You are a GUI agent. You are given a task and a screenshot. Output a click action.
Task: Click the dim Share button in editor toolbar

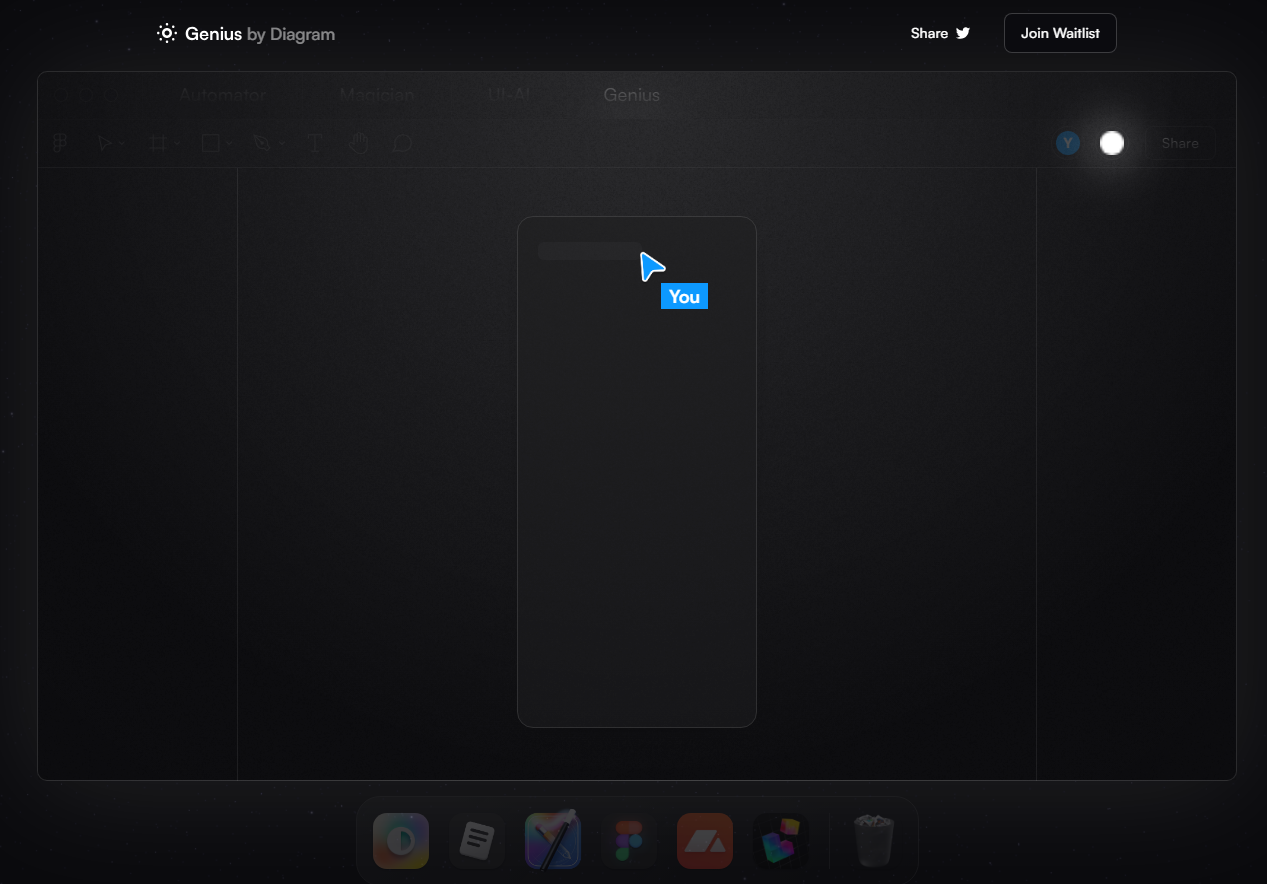pyautogui.click(x=1180, y=143)
